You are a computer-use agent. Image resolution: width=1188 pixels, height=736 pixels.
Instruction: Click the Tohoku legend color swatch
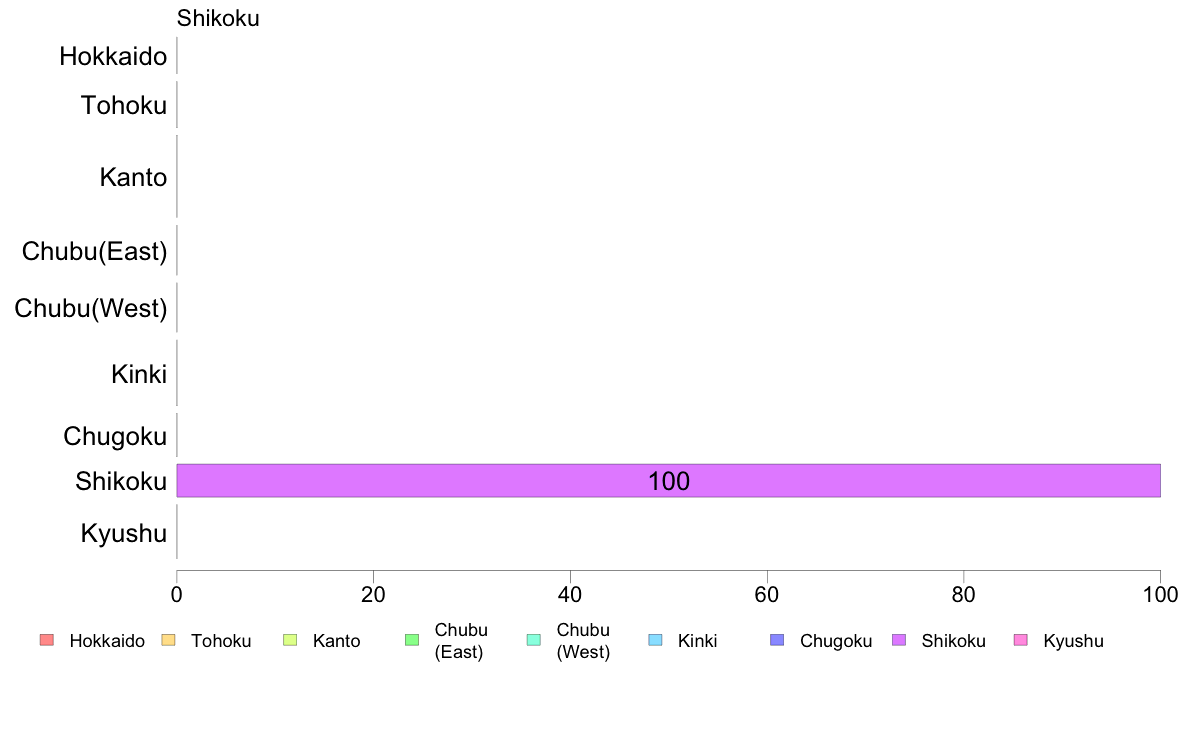click(x=168, y=640)
